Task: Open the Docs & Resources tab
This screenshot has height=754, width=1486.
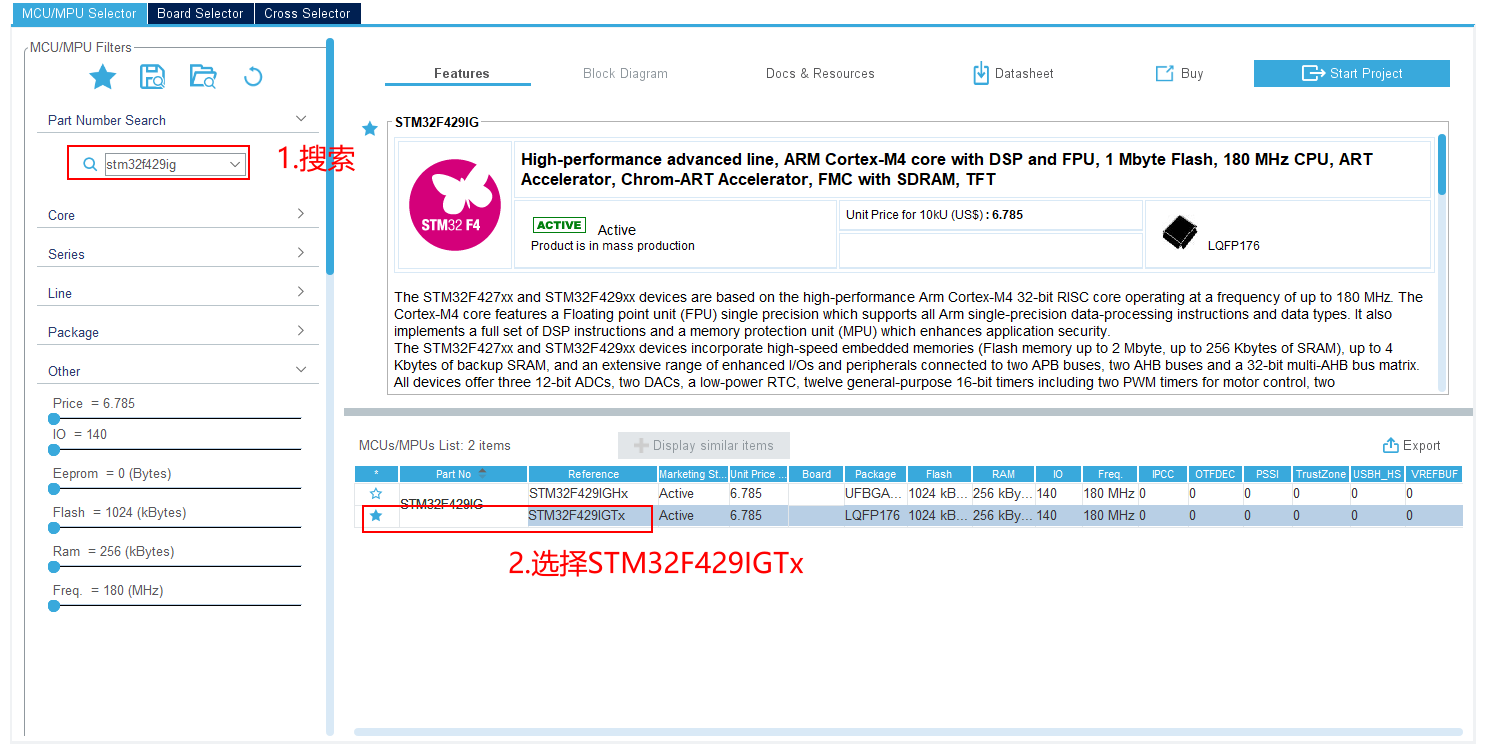Action: click(820, 73)
